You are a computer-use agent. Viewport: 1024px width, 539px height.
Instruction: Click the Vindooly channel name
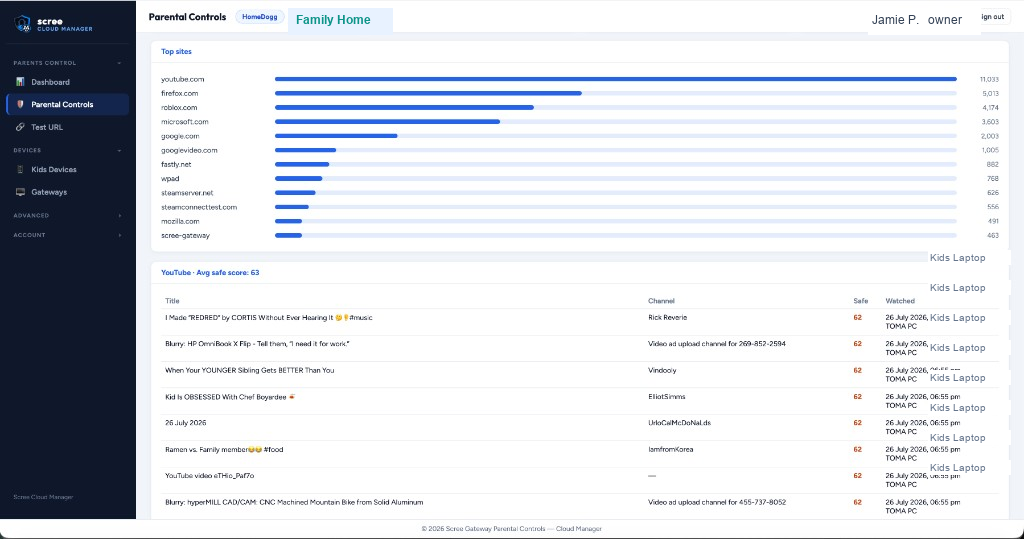click(662, 370)
